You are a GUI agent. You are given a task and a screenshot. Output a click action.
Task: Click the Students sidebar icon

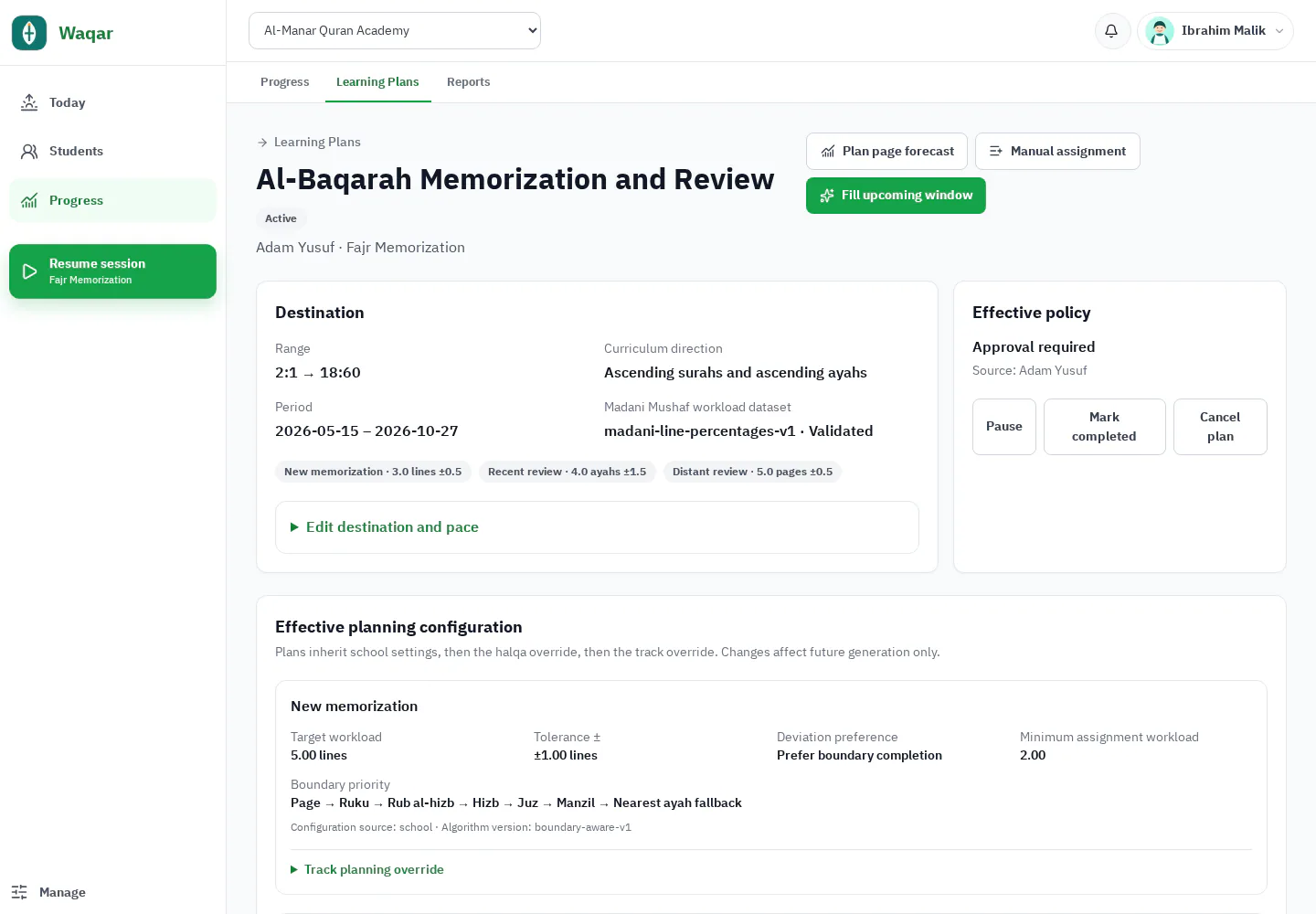click(29, 152)
